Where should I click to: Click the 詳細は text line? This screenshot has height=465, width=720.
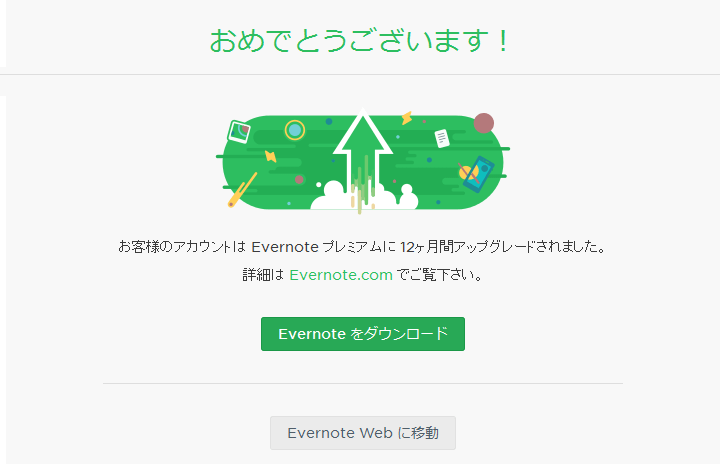tap(363, 275)
